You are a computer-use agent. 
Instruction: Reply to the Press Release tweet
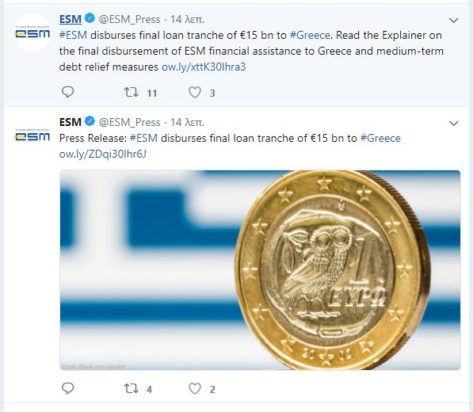coord(68,388)
